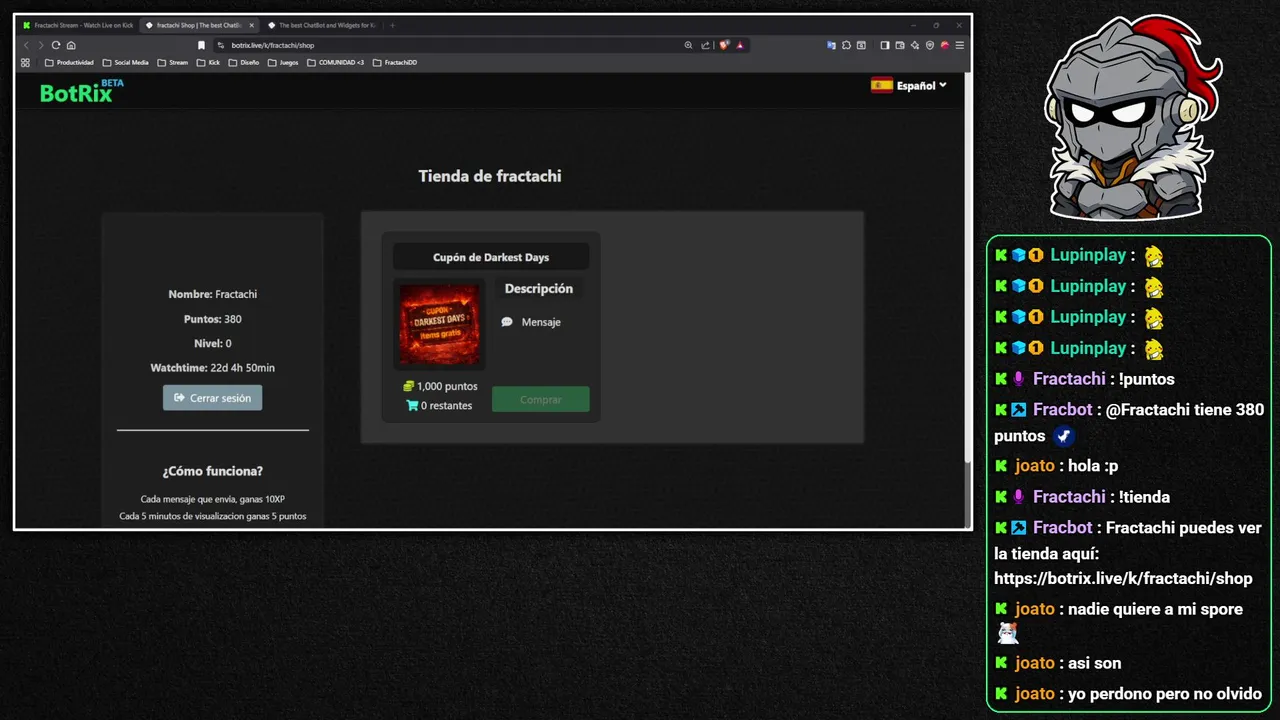Image resolution: width=1280 pixels, height=720 pixels.
Task: Open the browser profile avatar
Action: click(x=945, y=45)
